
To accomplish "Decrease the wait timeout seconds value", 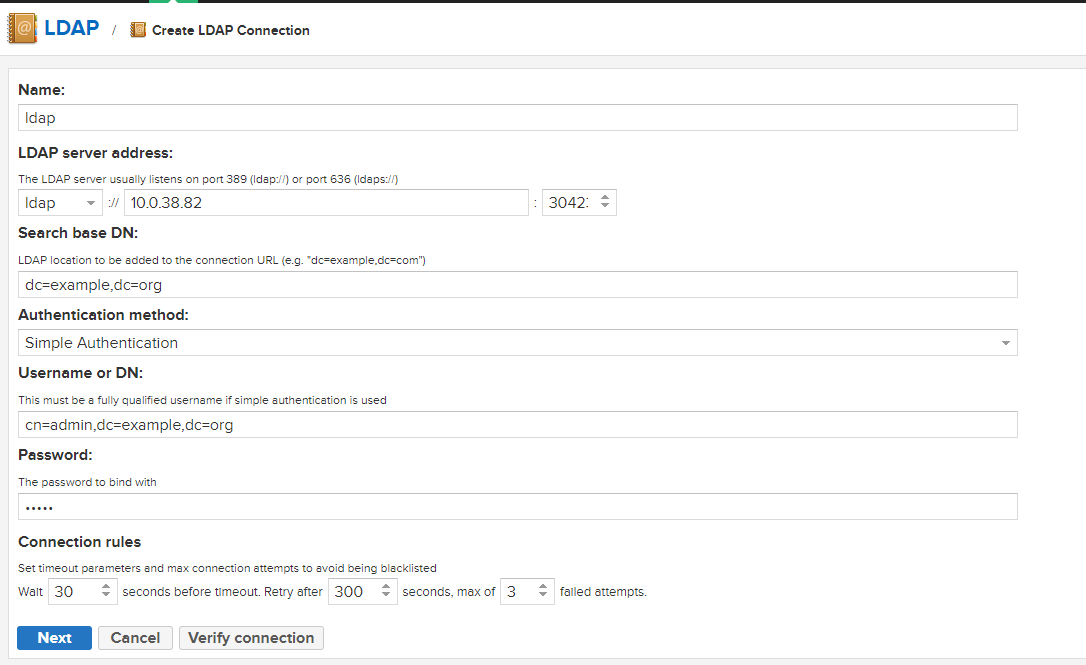I will (107, 596).
